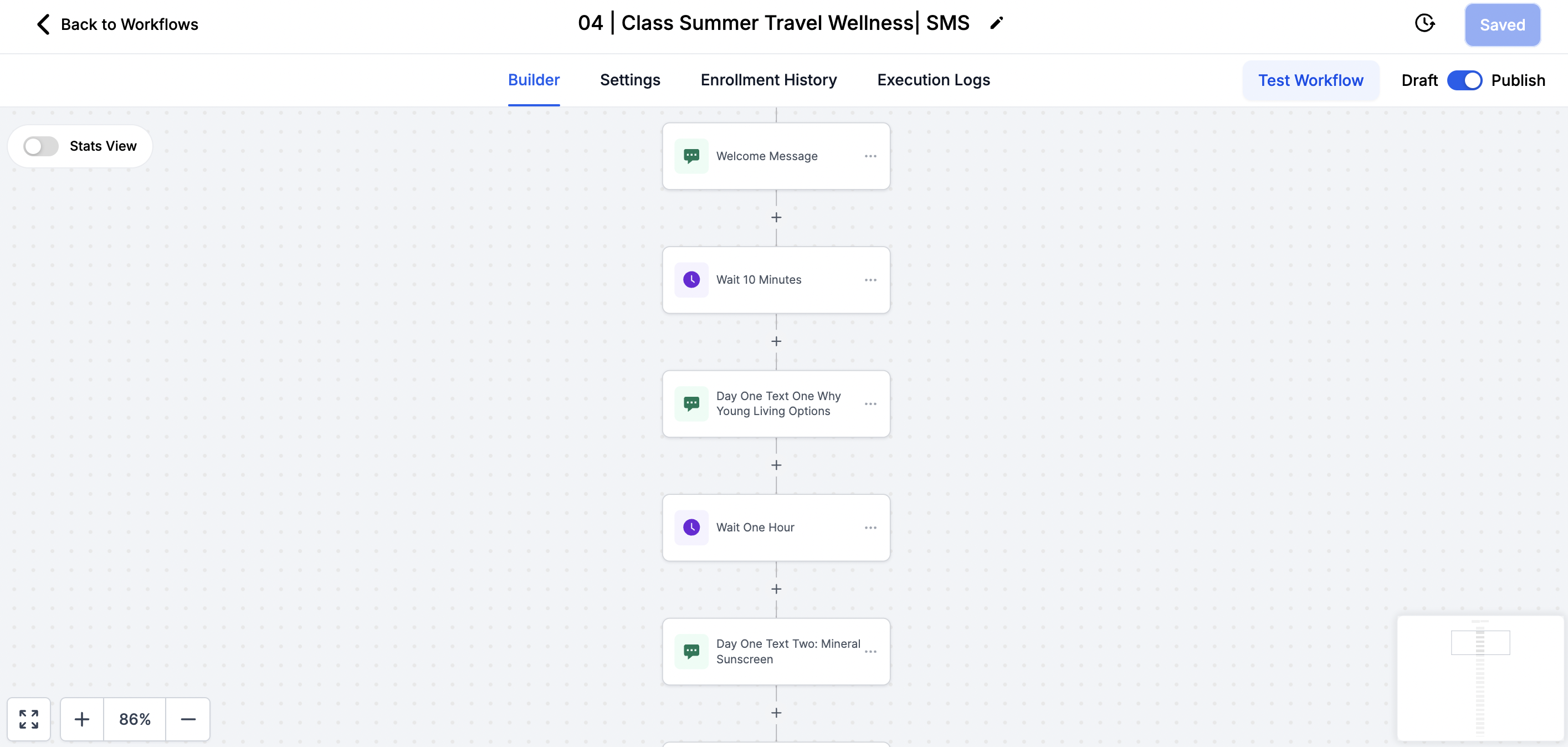This screenshot has height=747, width=1568.
Task: Click the Wait 10 Minutes clock icon
Action: tap(691, 279)
